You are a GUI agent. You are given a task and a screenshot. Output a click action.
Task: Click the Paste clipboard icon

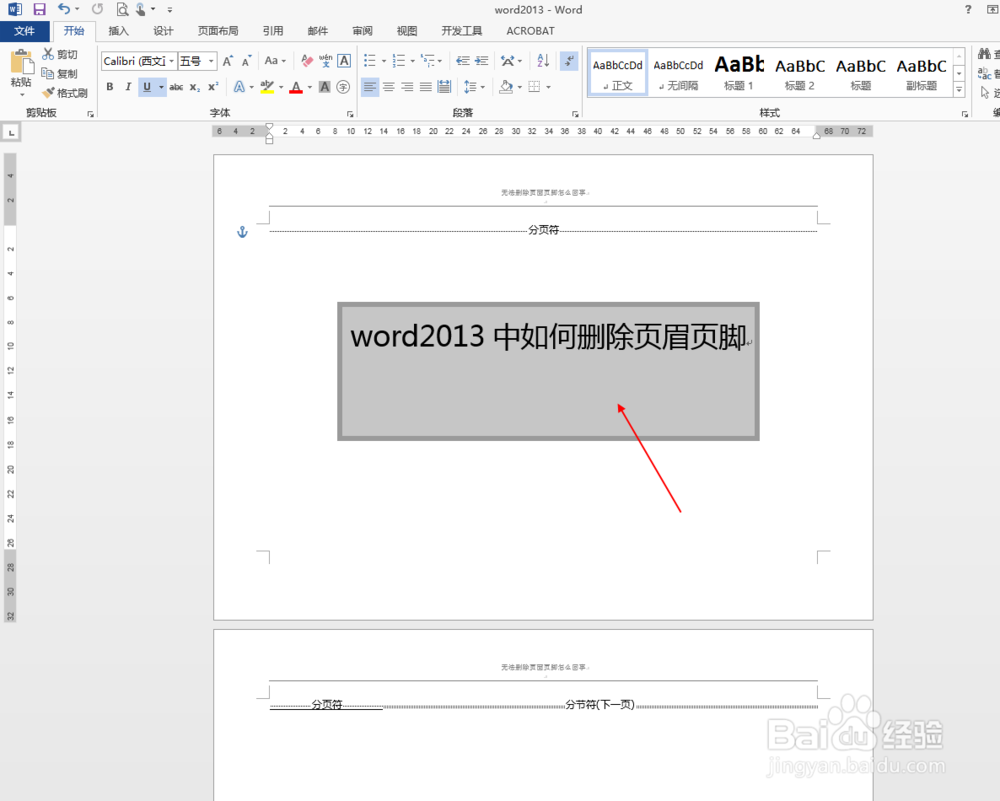[22, 62]
